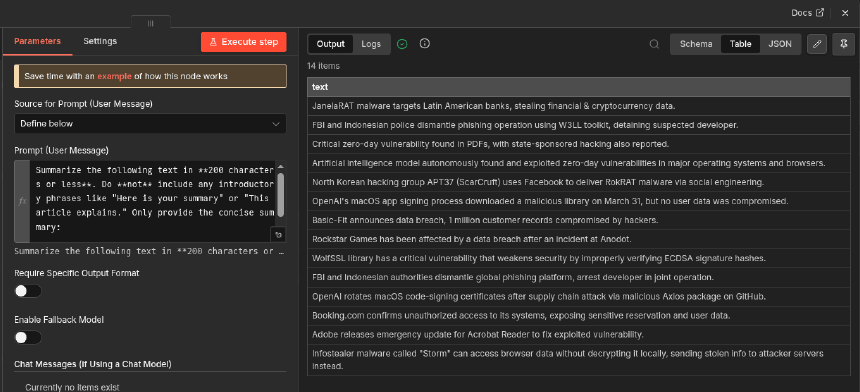Switch to the Settings tab

(100, 41)
